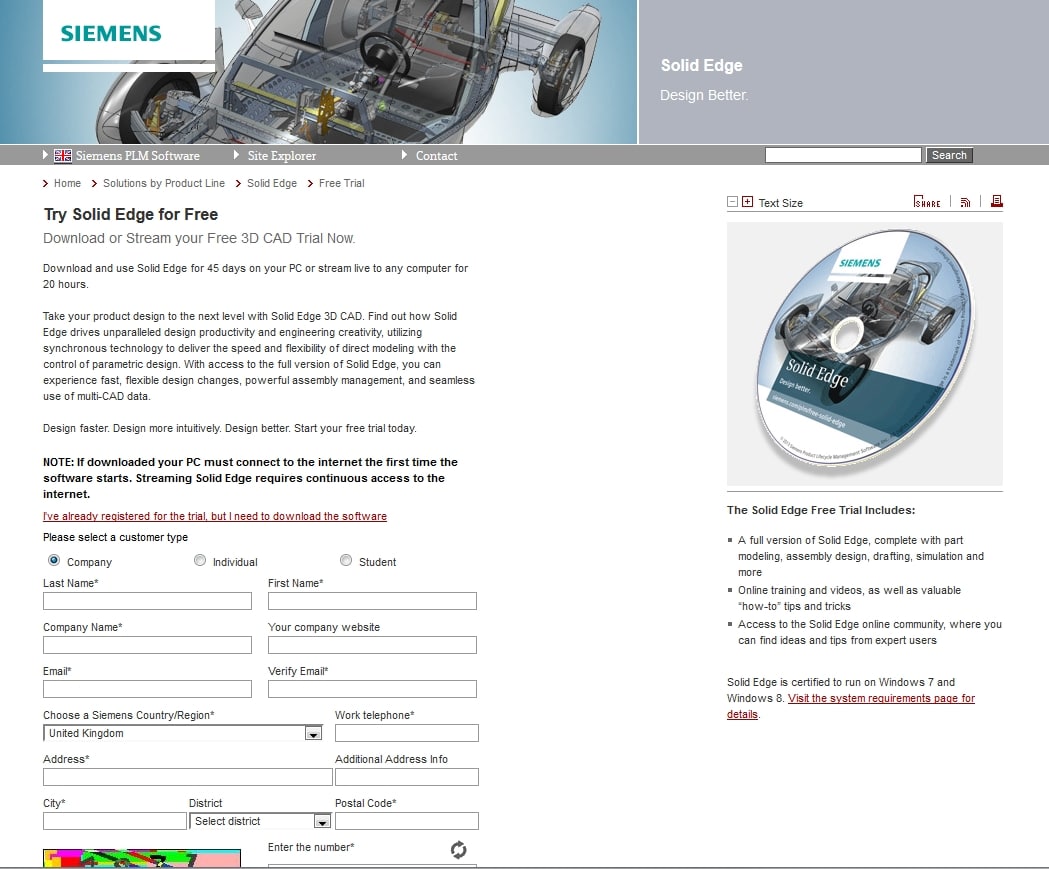
Task: Click the First Name field
Action: [372, 601]
